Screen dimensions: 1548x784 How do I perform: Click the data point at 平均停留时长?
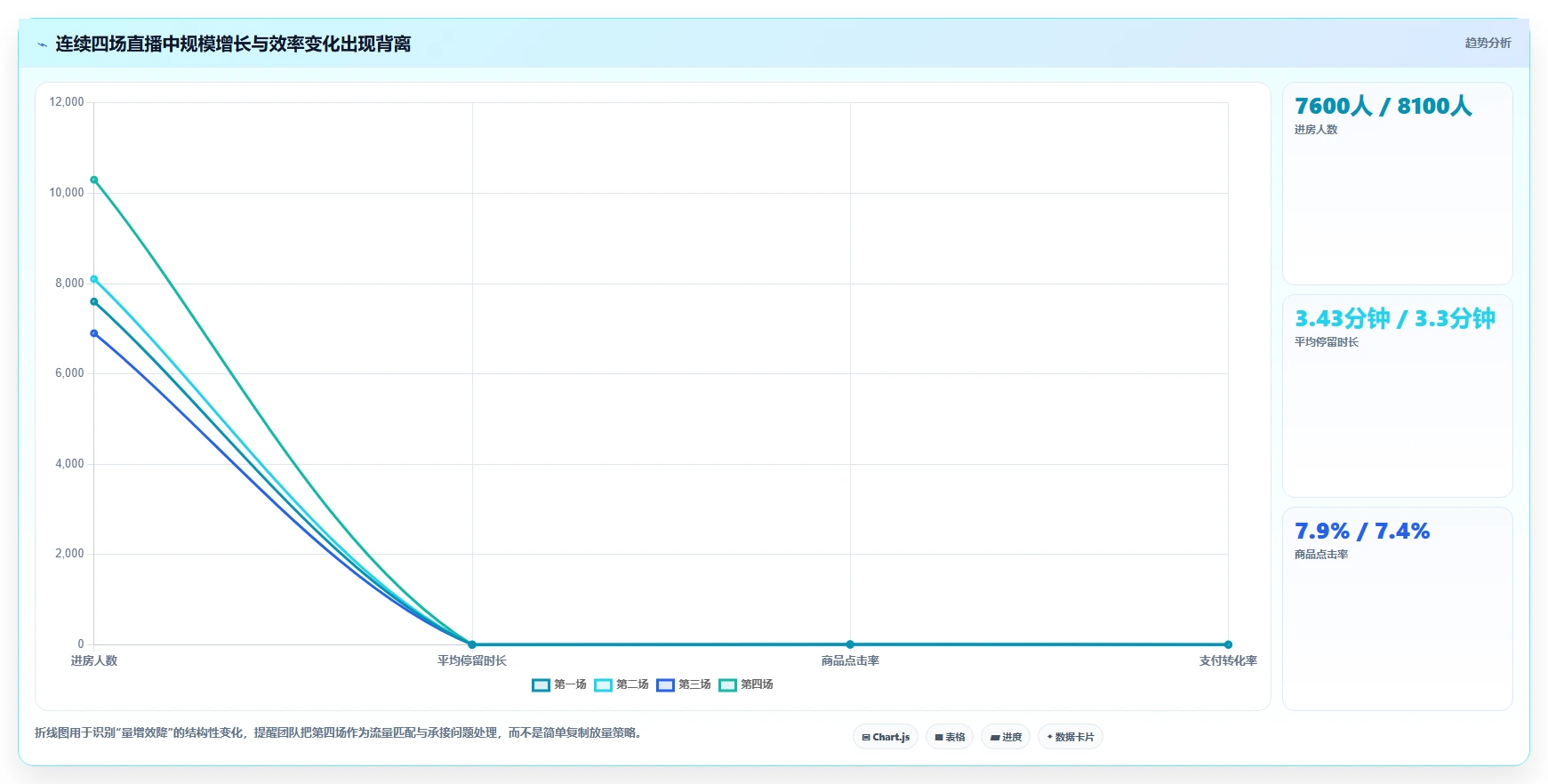pos(472,644)
